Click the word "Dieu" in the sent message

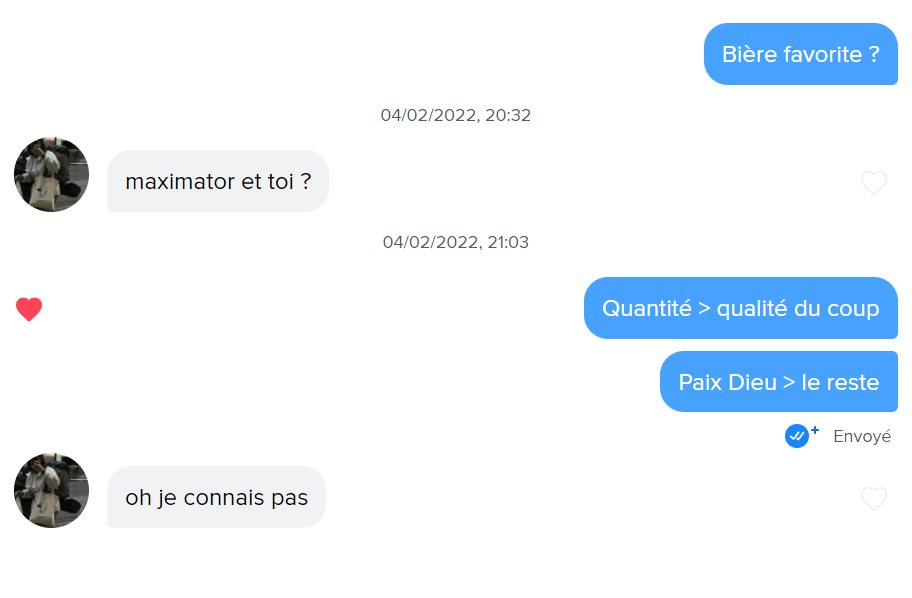coord(752,382)
